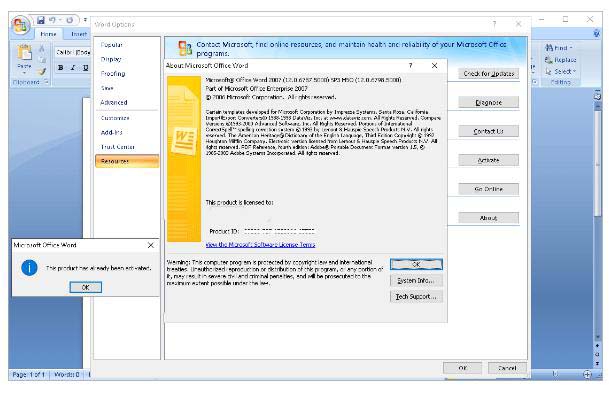Close the Microsoft Office Word message box
This screenshot has width=612, height=405.
tap(151, 245)
